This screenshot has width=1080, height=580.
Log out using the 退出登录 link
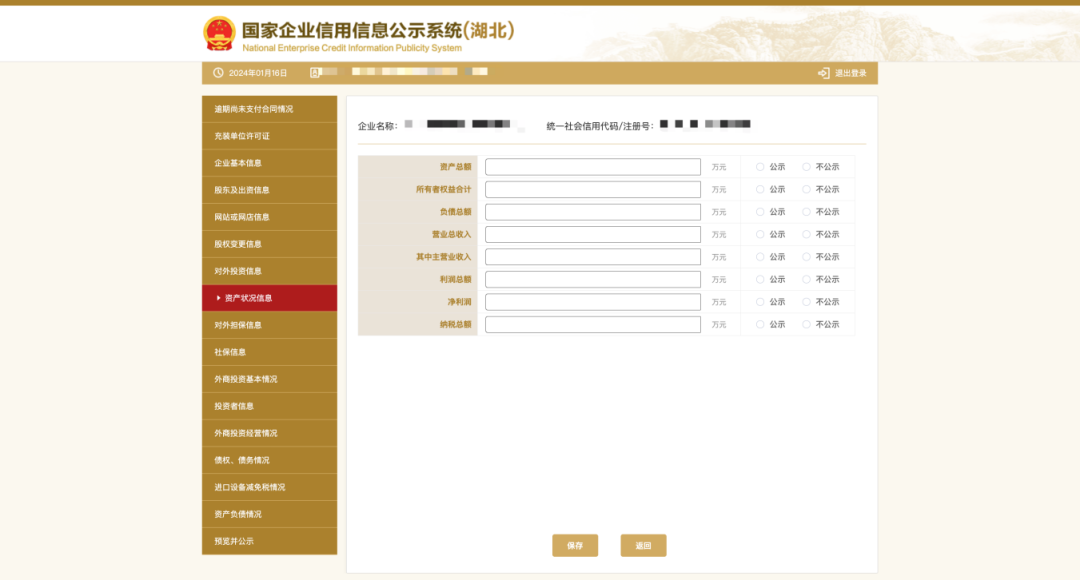point(842,73)
